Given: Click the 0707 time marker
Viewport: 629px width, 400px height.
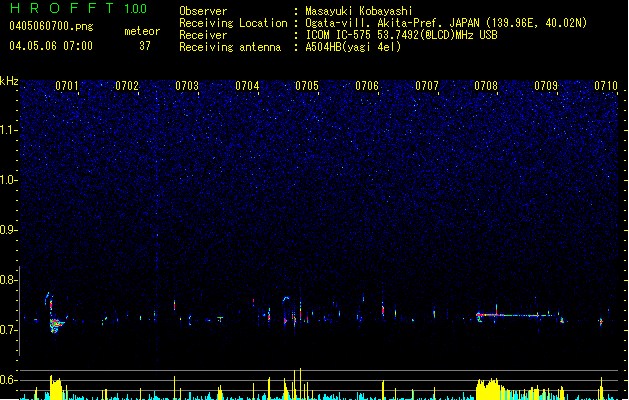Looking at the screenshot, I should [427, 86].
